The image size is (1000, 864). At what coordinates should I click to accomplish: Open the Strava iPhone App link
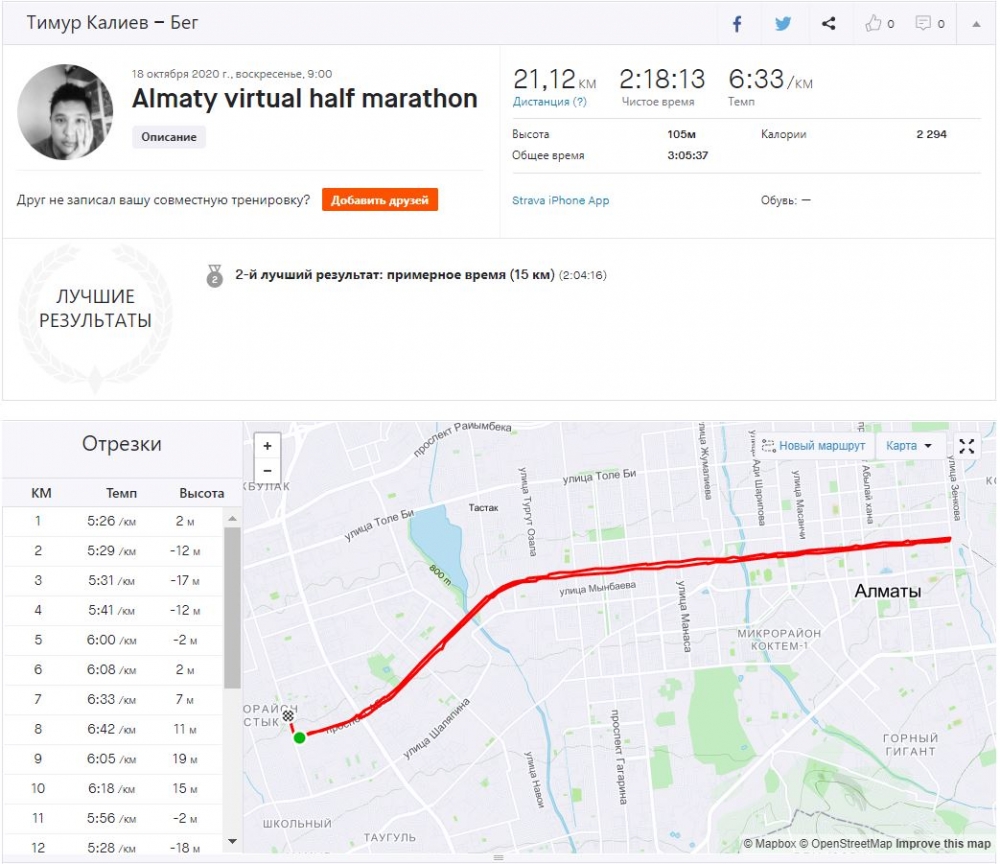click(561, 200)
